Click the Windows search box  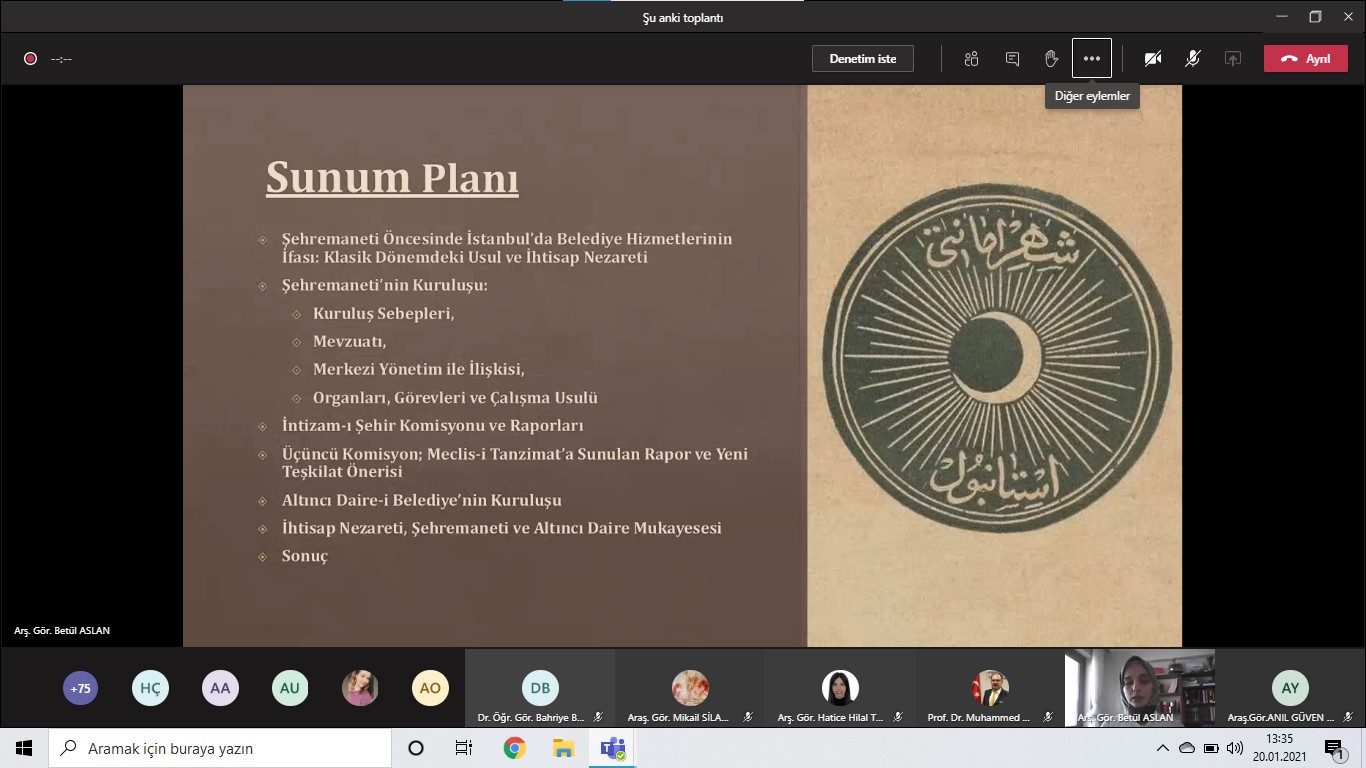pos(220,748)
